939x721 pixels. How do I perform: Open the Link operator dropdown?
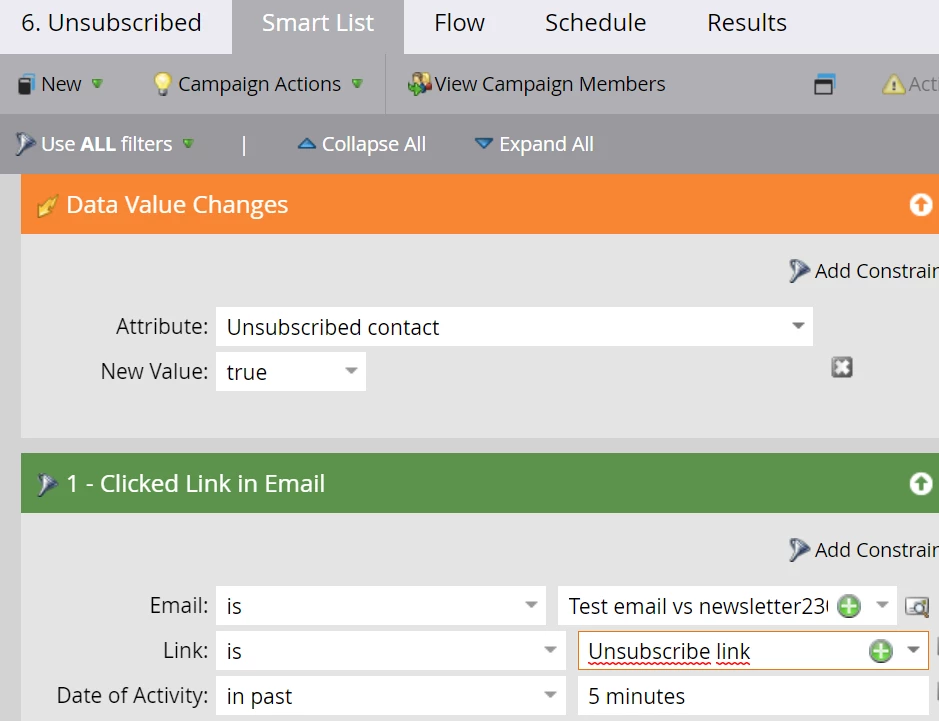coord(390,650)
